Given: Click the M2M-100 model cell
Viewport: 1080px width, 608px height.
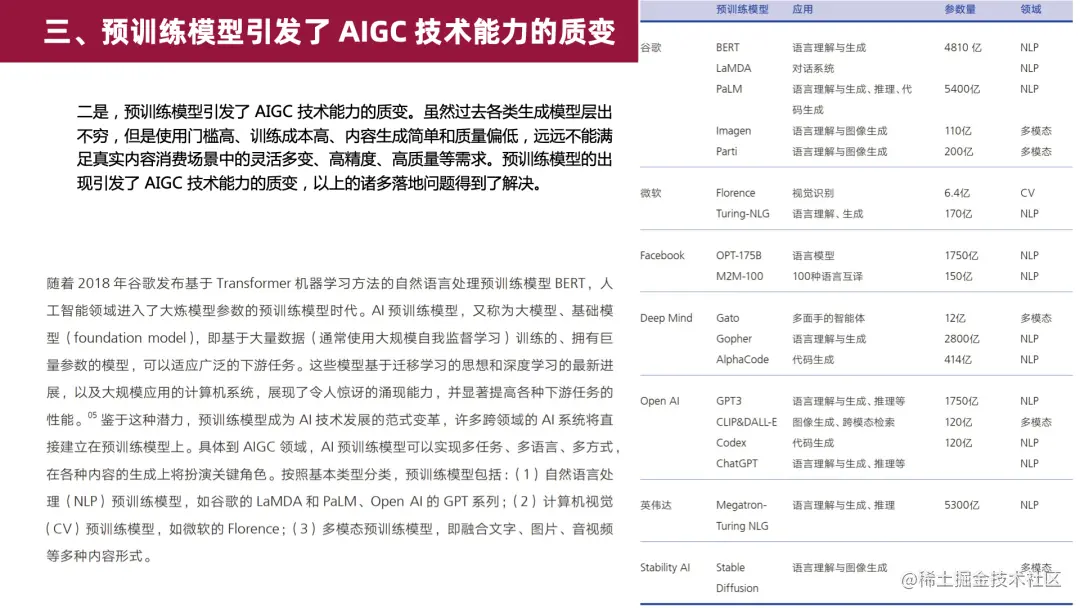Looking at the screenshot, I should coord(740,276).
